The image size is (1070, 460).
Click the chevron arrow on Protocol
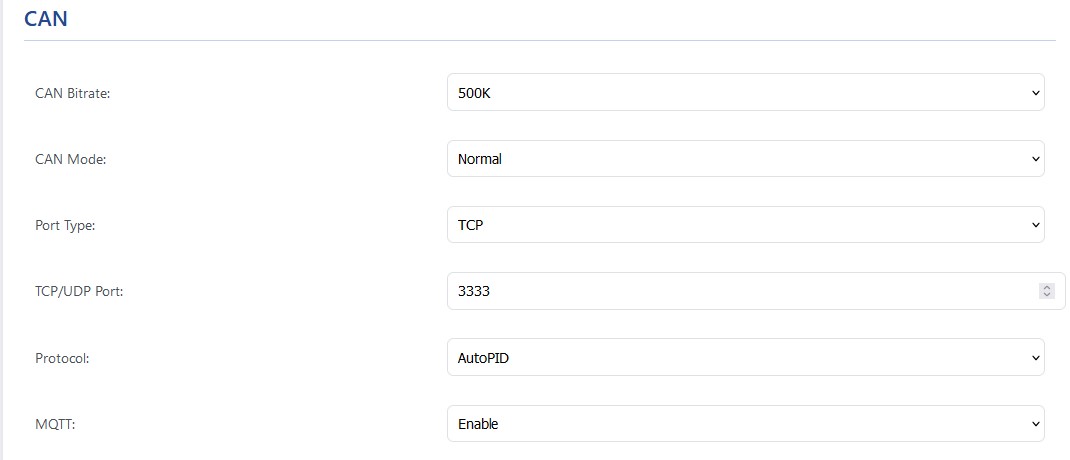click(1035, 358)
